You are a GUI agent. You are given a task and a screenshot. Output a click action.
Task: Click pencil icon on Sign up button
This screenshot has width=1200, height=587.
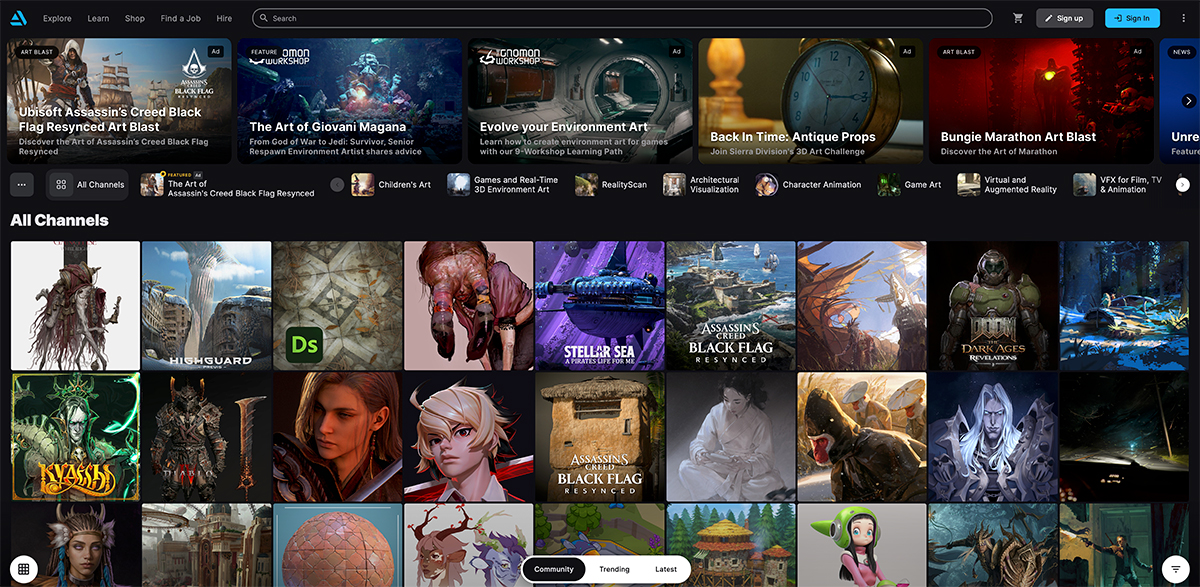click(x=1048, y=18)
